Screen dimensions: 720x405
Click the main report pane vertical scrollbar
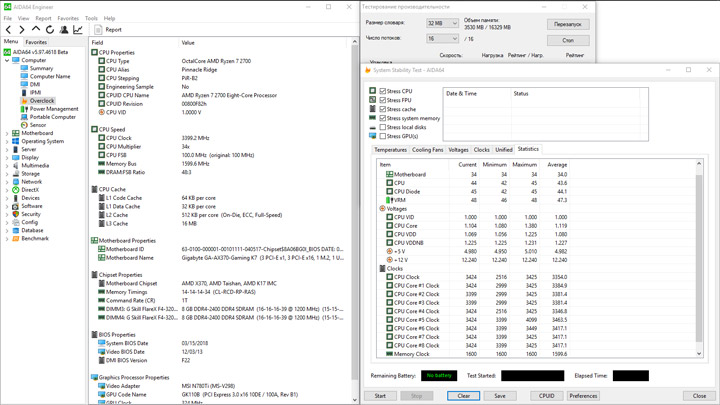[x=354, y=220]
